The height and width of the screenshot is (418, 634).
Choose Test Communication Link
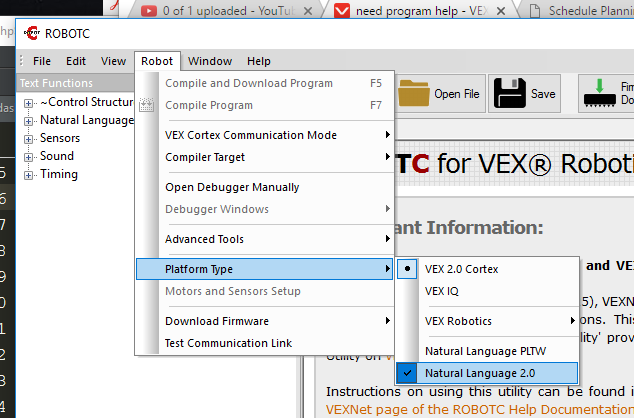pos(265,343)
